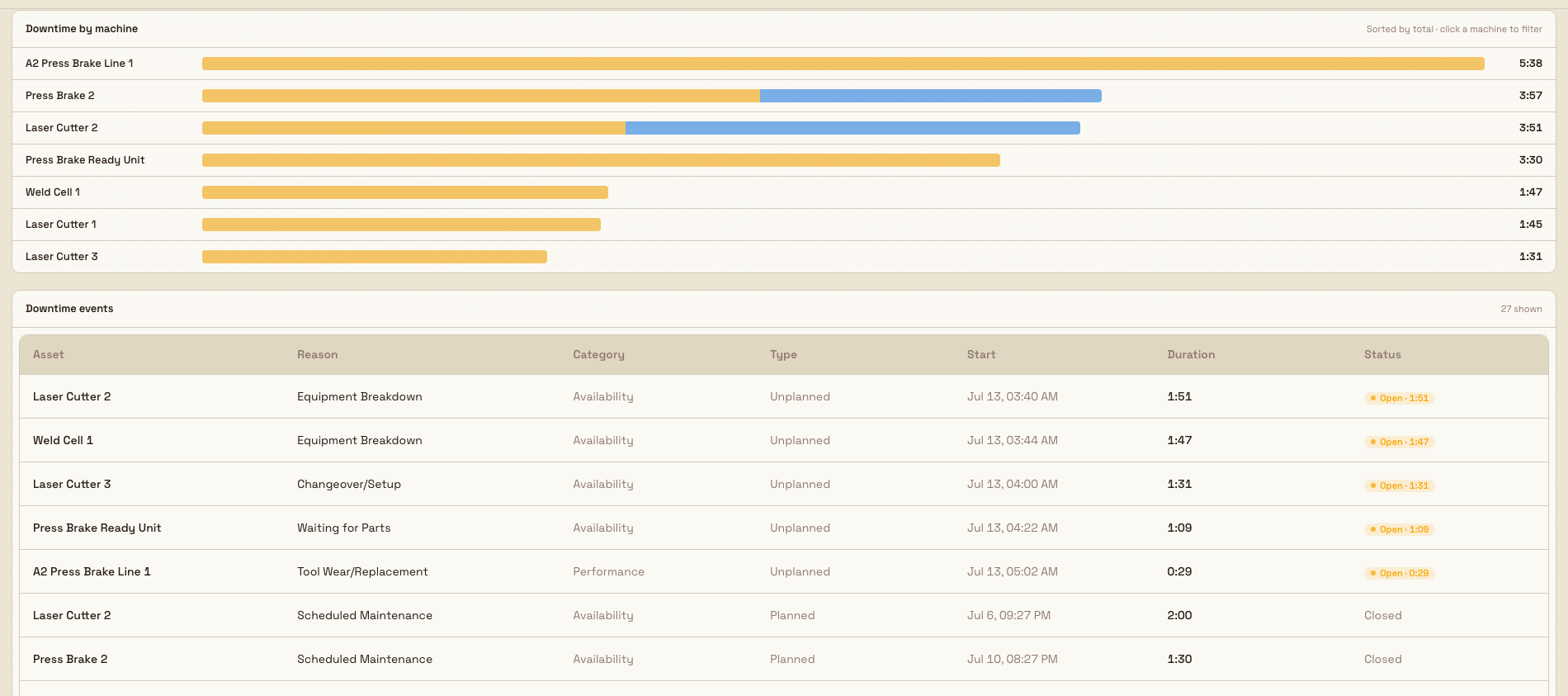Click the Performance category cell
This screenshot has height=696, width=1568.
pos(609,572)
